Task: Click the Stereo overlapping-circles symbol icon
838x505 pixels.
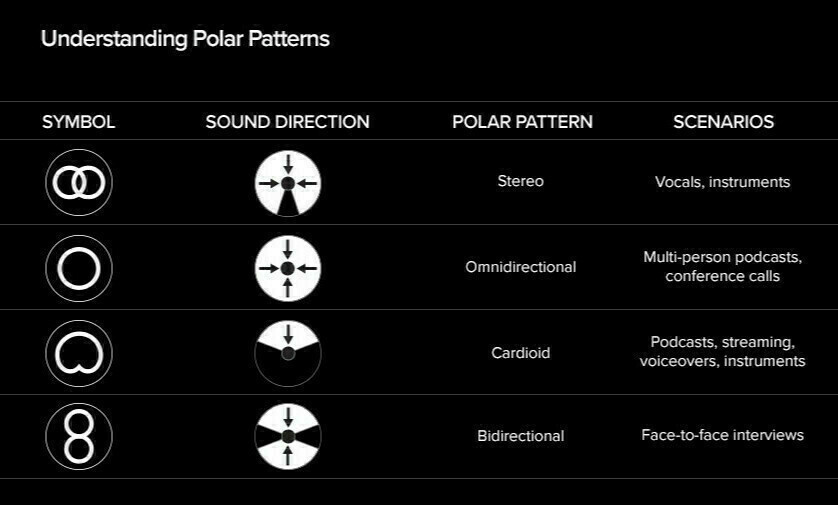Action: (79, 183)
